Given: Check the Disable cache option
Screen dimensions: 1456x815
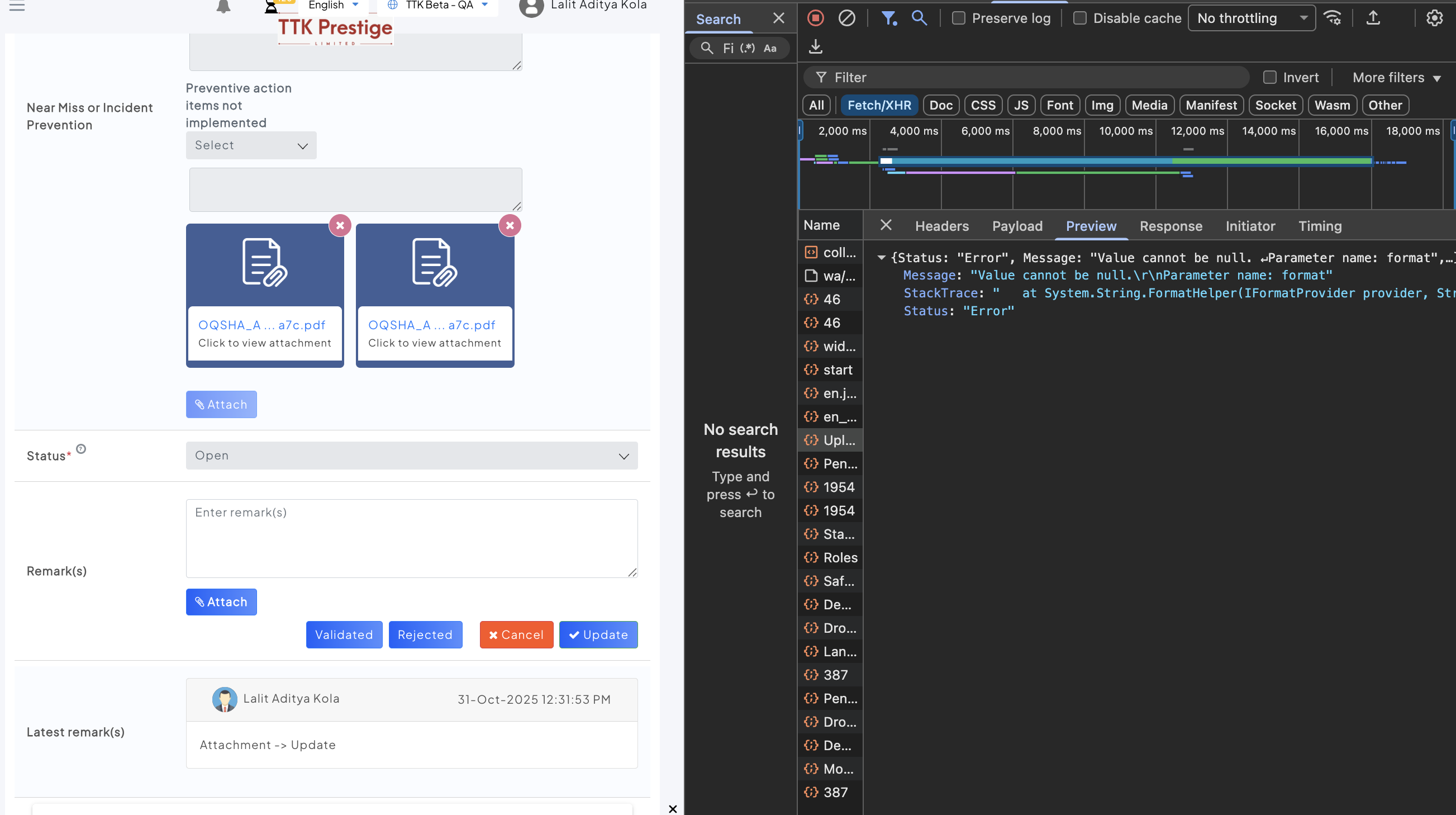Looking at the screenshot, I should [1079, 18].
